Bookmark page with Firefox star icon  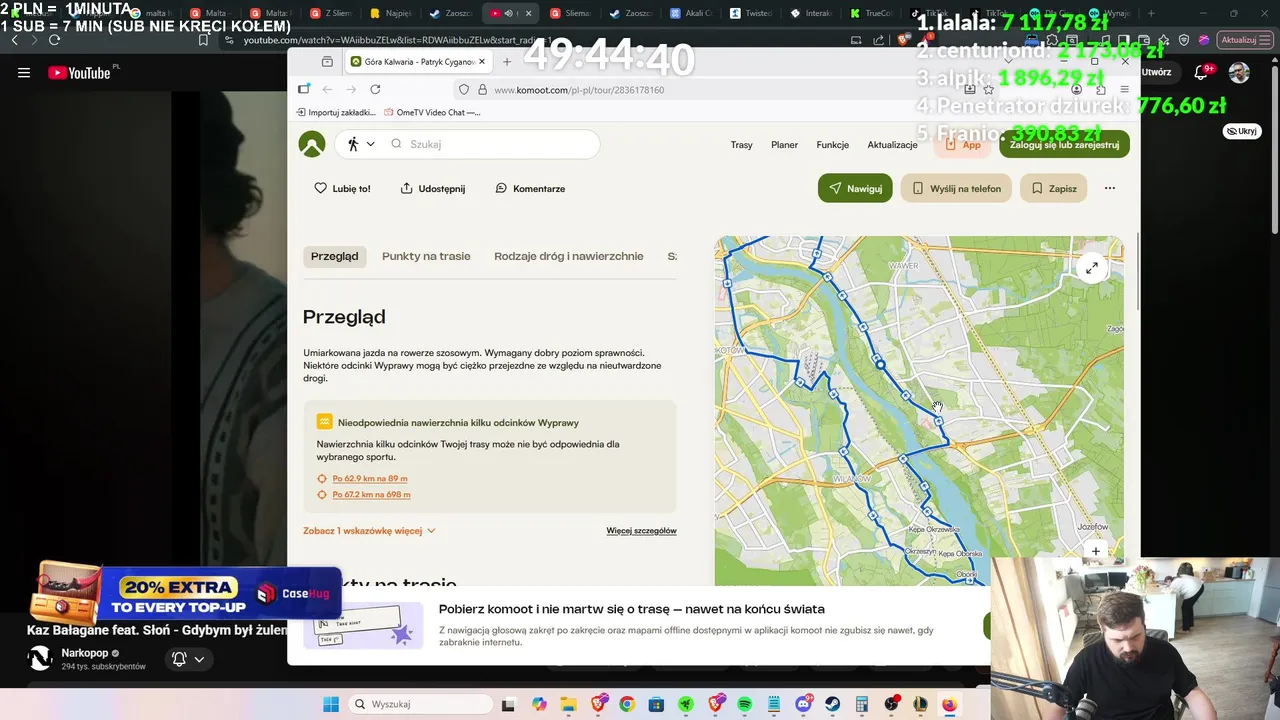pyautogui.click(x=989, y=90)
